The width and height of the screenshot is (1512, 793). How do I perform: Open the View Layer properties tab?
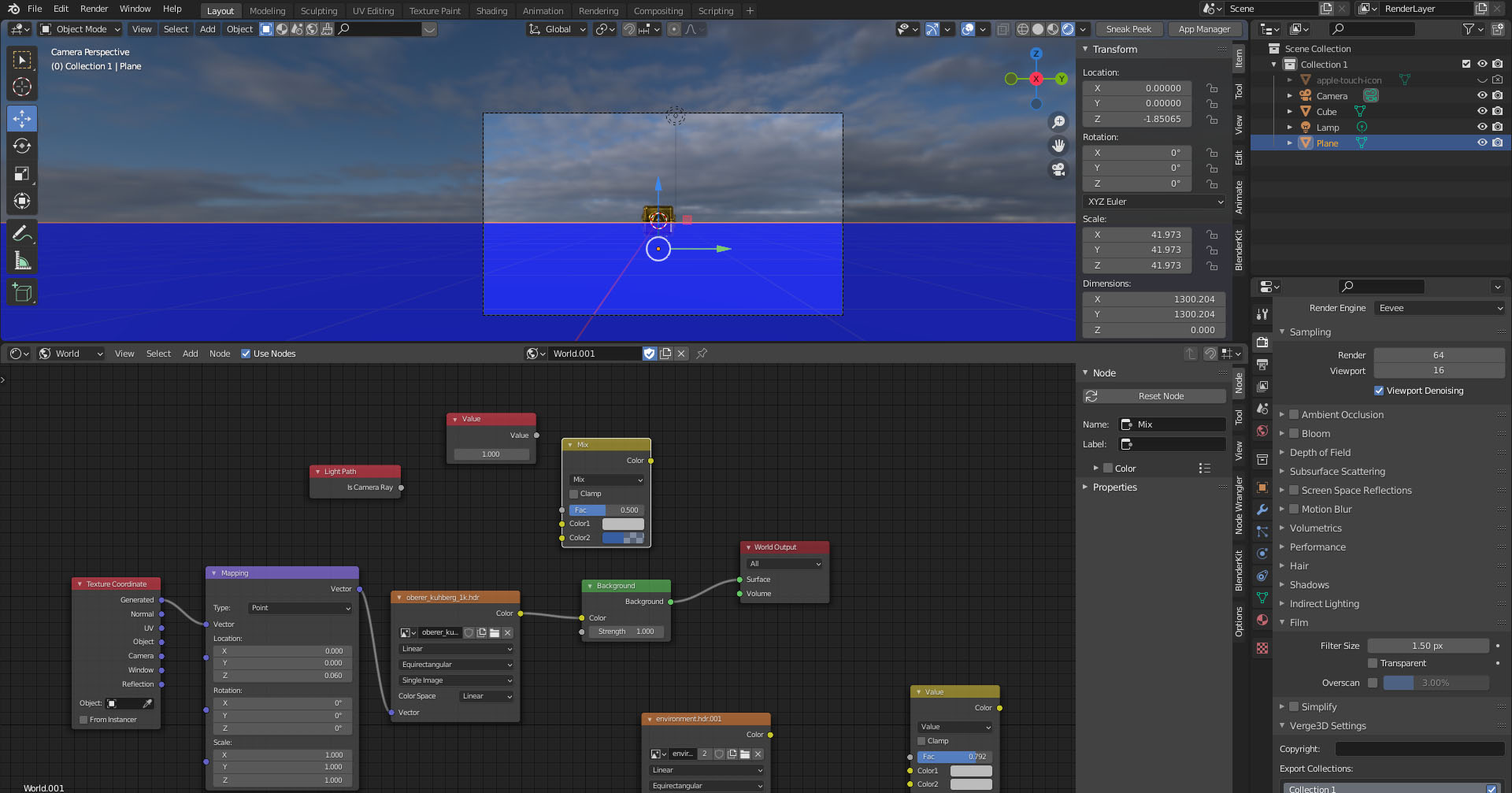pos(1262,387)
